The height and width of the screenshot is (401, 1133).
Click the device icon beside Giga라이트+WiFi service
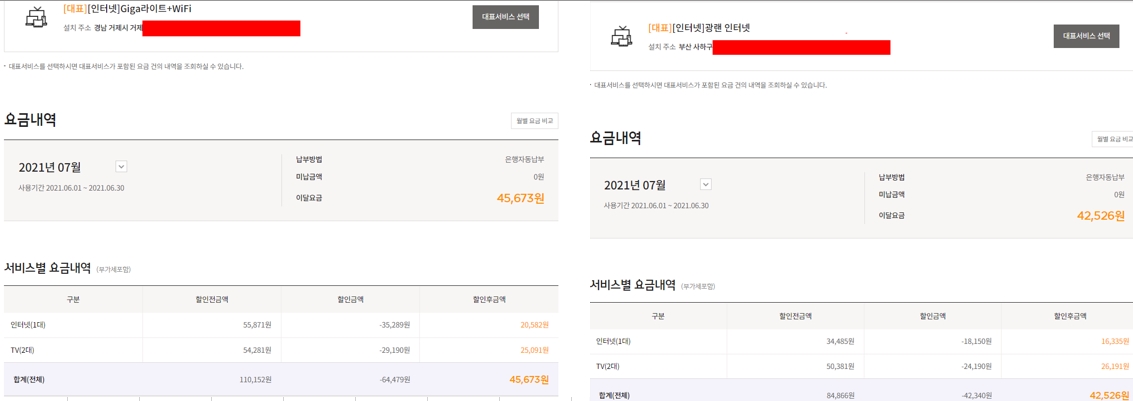(36, 17)
